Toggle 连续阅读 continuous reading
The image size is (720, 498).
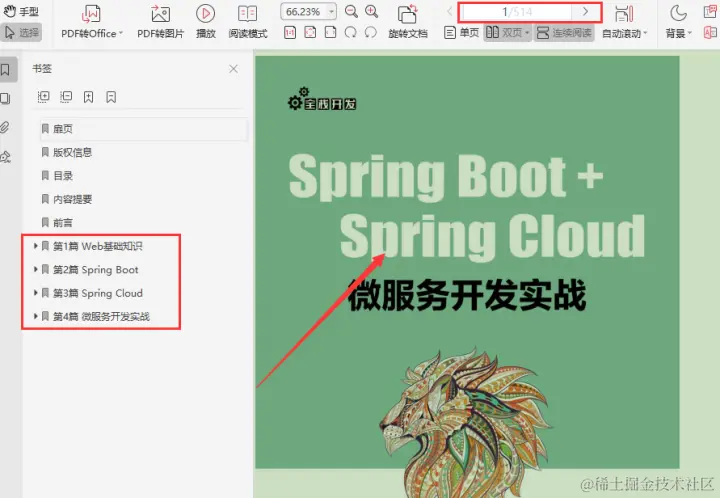click(x=564, y=33)
